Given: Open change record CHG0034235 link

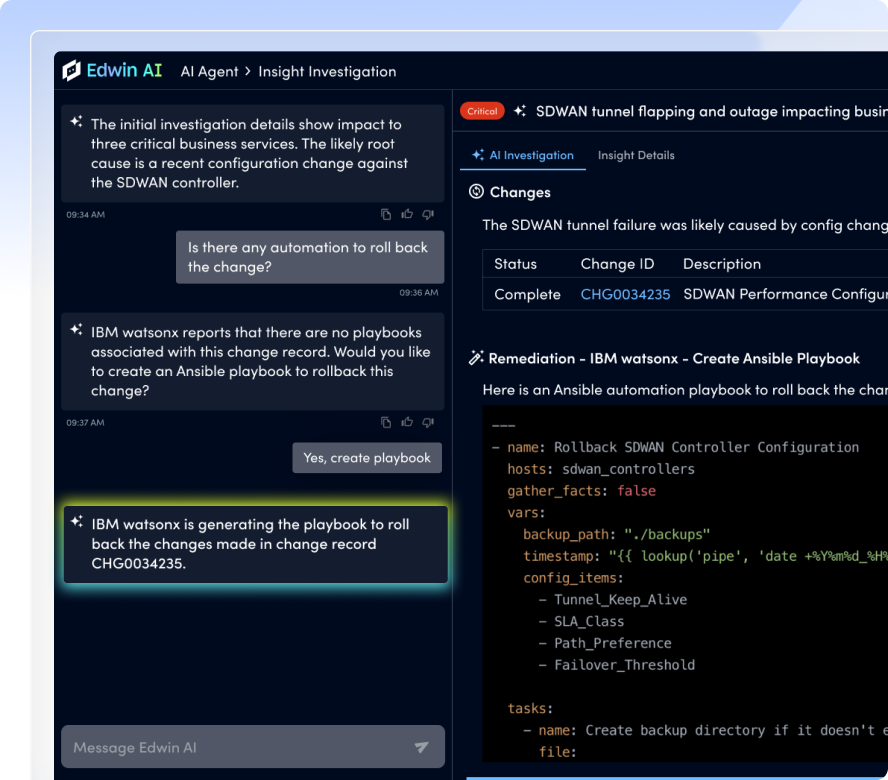Looking at the screenshot, I should (x=625, y=294).
